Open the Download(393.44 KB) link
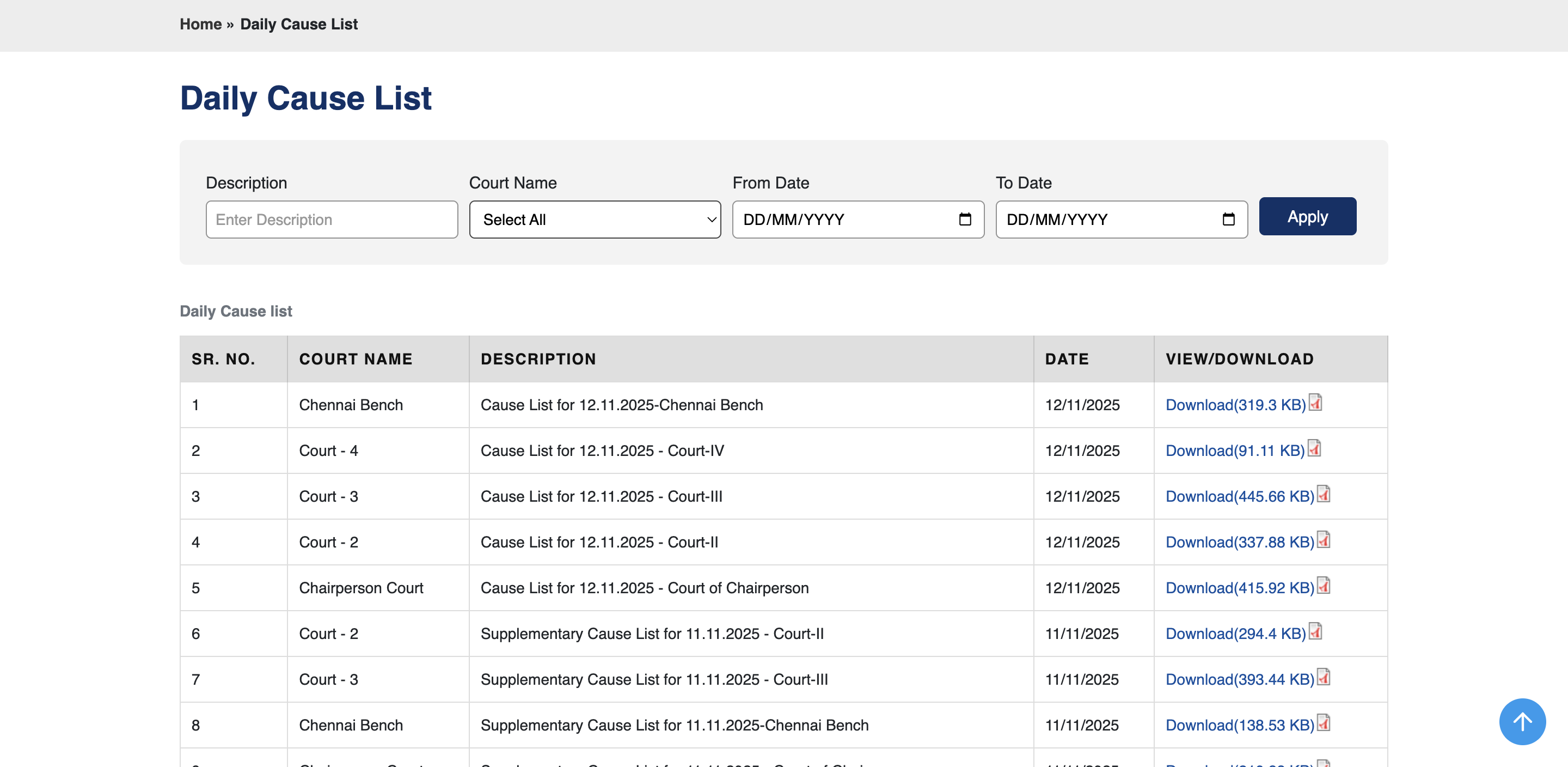 click(1239, 679)
